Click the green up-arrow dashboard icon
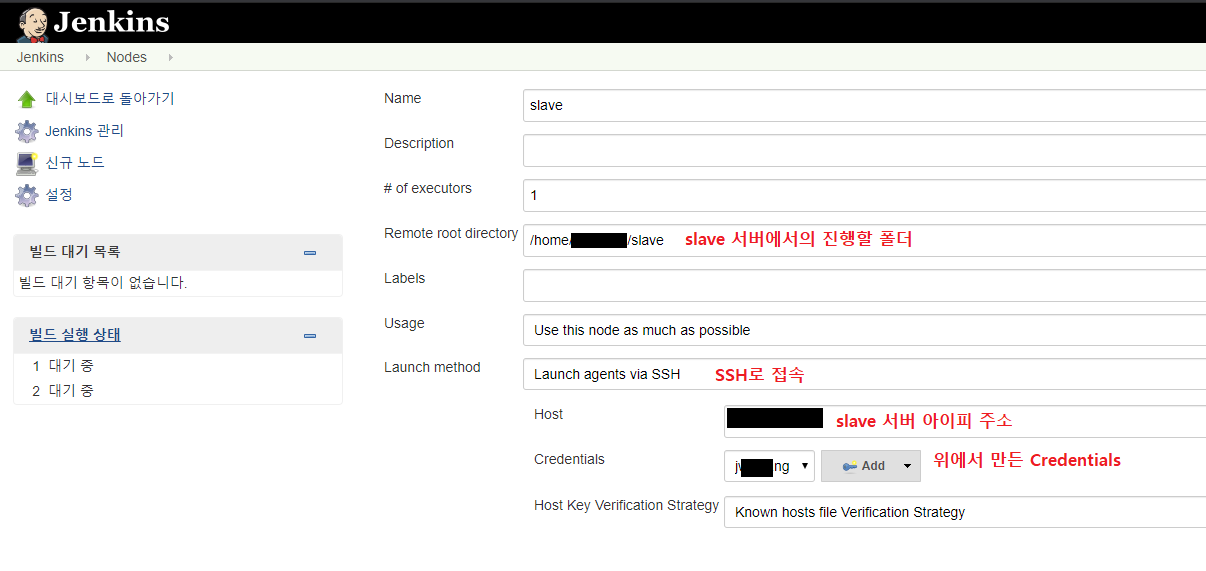Viewport: 1206px width, 571px height. coord(27,99)
